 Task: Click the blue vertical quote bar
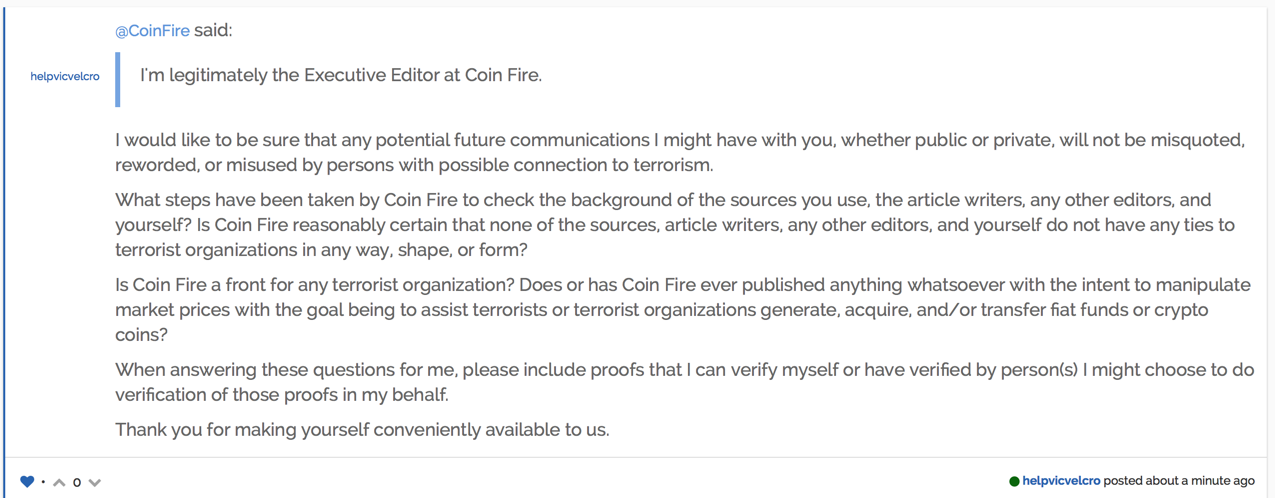tap(118, 79)
